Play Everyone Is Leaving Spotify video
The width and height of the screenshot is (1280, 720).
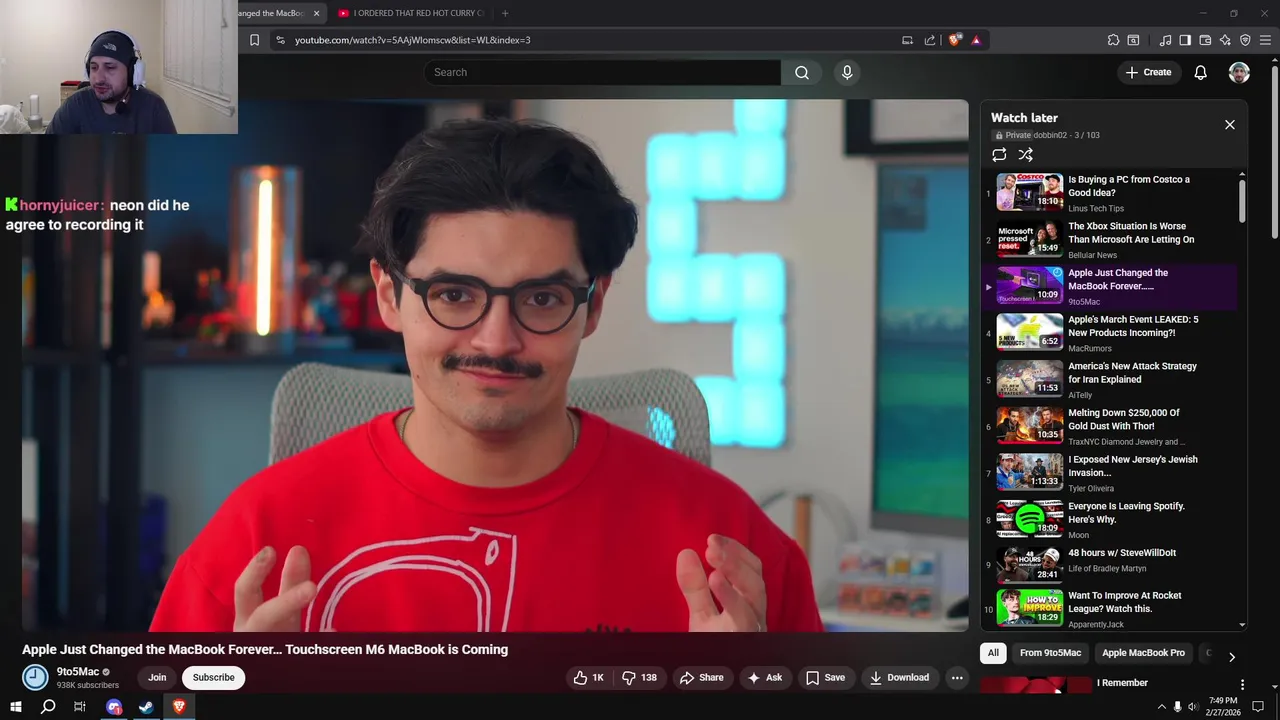[1110, 520]
